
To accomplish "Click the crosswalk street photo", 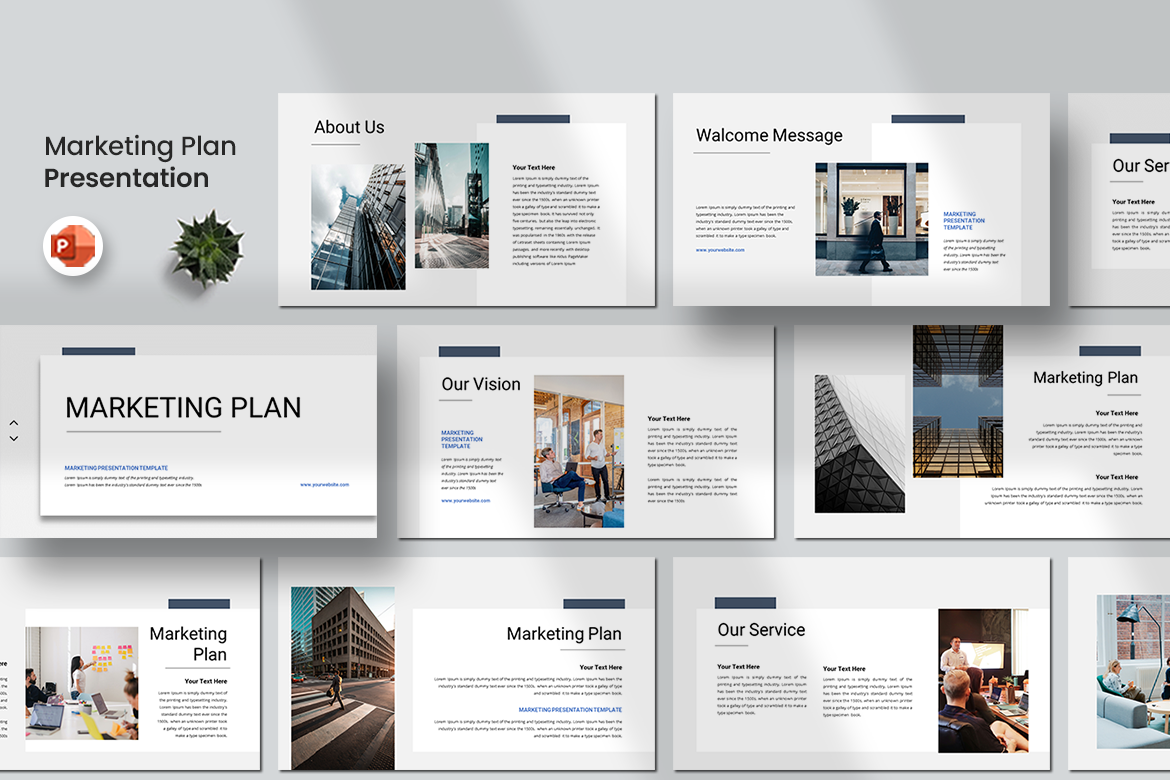I will [342, 678].
